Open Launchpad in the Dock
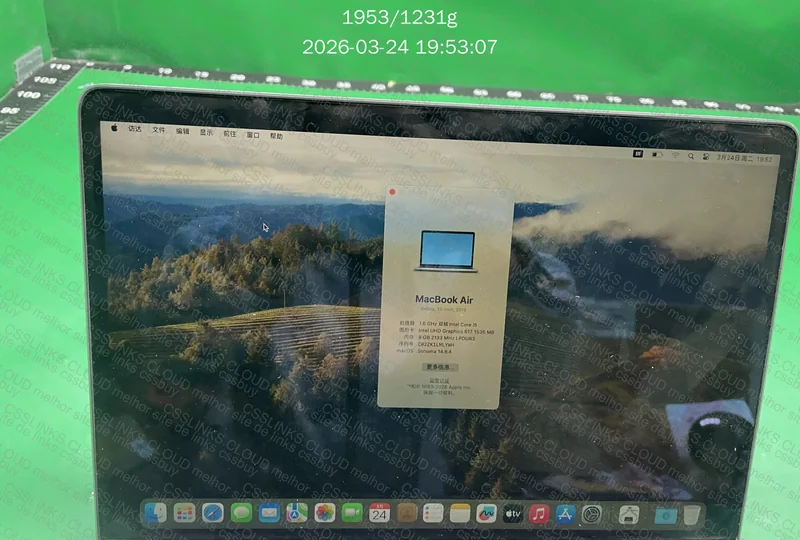 (x=184, y=512)
